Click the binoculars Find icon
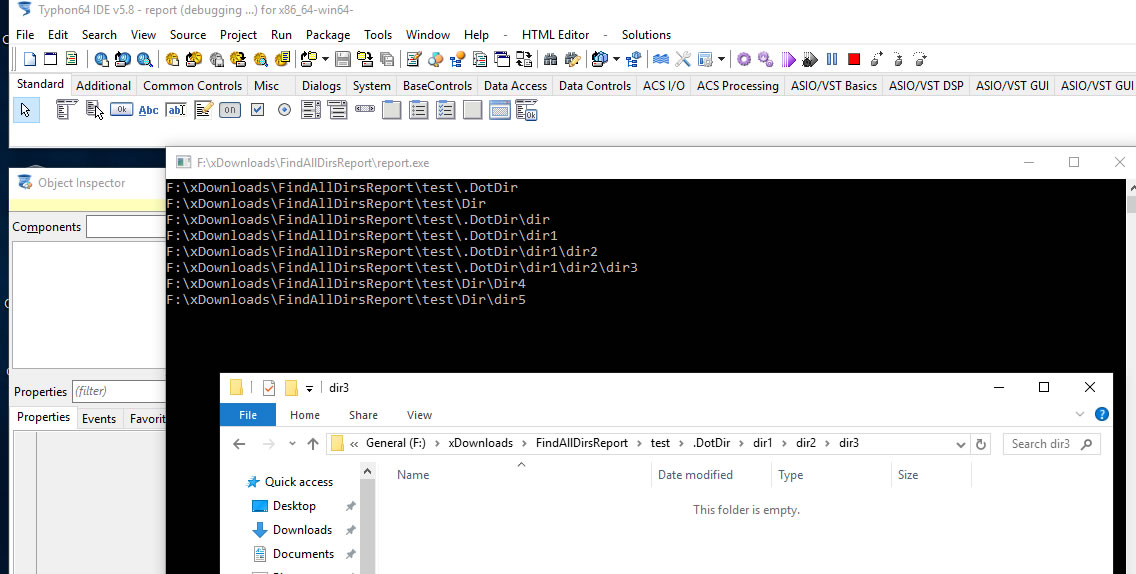1136x574 pixels. (x=550, y=59)
